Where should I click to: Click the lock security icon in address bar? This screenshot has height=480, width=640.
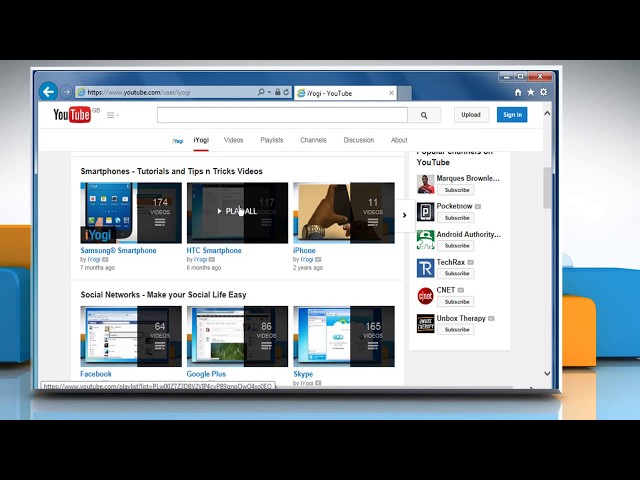pyautogui.click(x=278, y=92)
